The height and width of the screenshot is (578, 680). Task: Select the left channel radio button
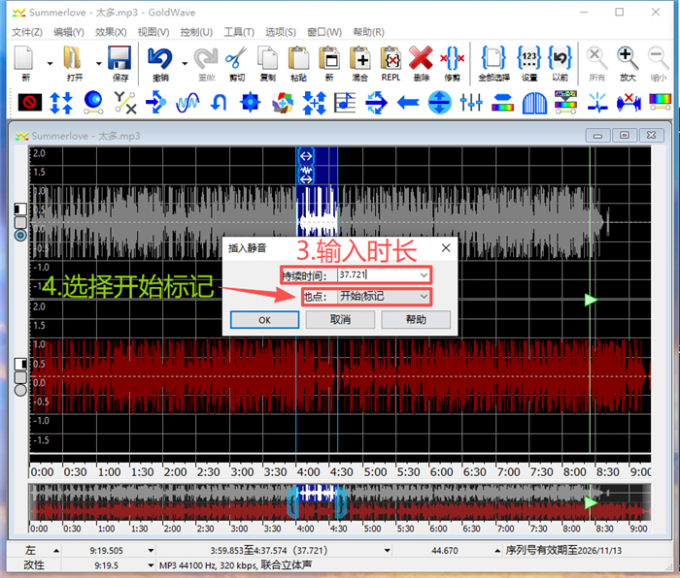pos(21,235)
